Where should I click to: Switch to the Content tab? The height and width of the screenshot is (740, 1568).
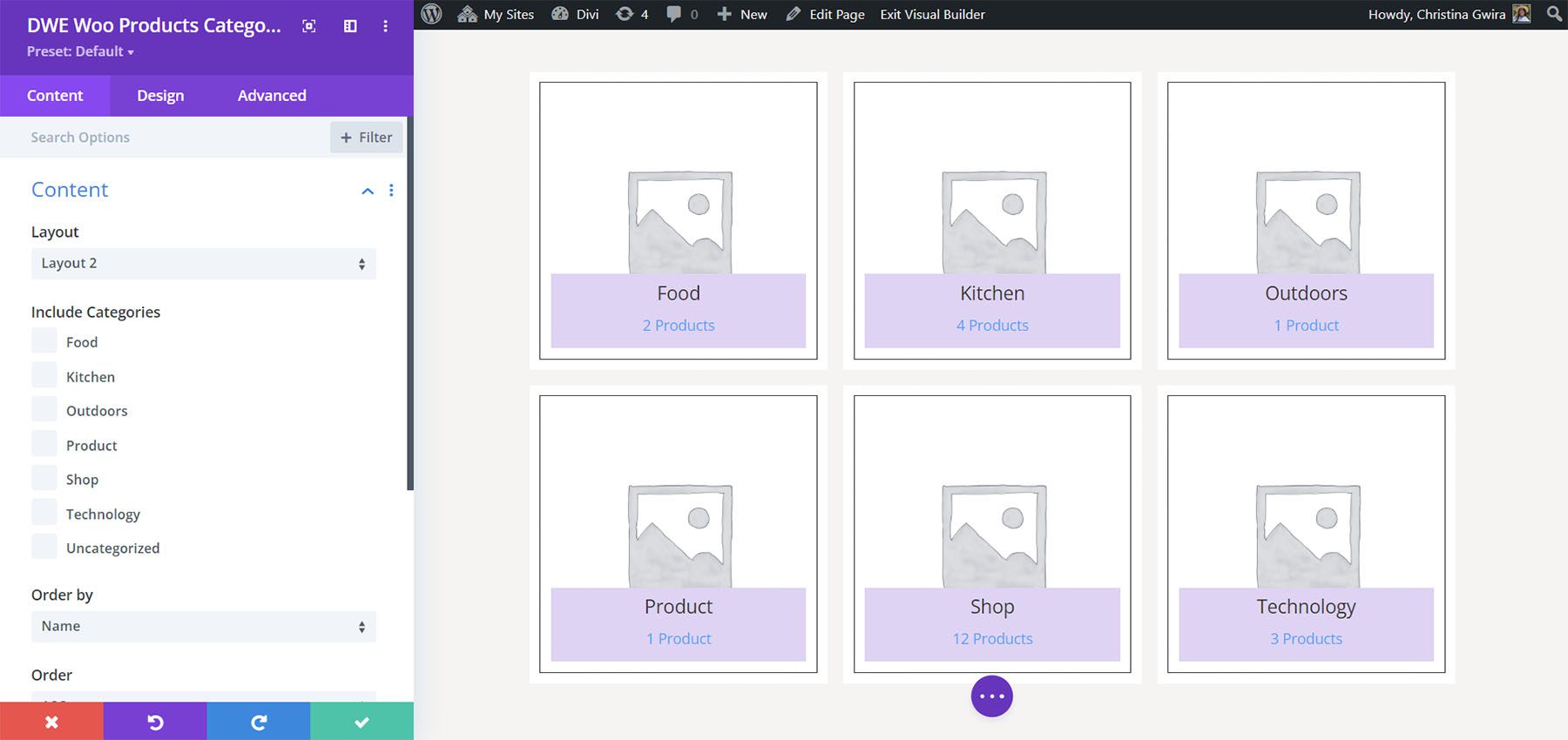(x=55, y=96)
